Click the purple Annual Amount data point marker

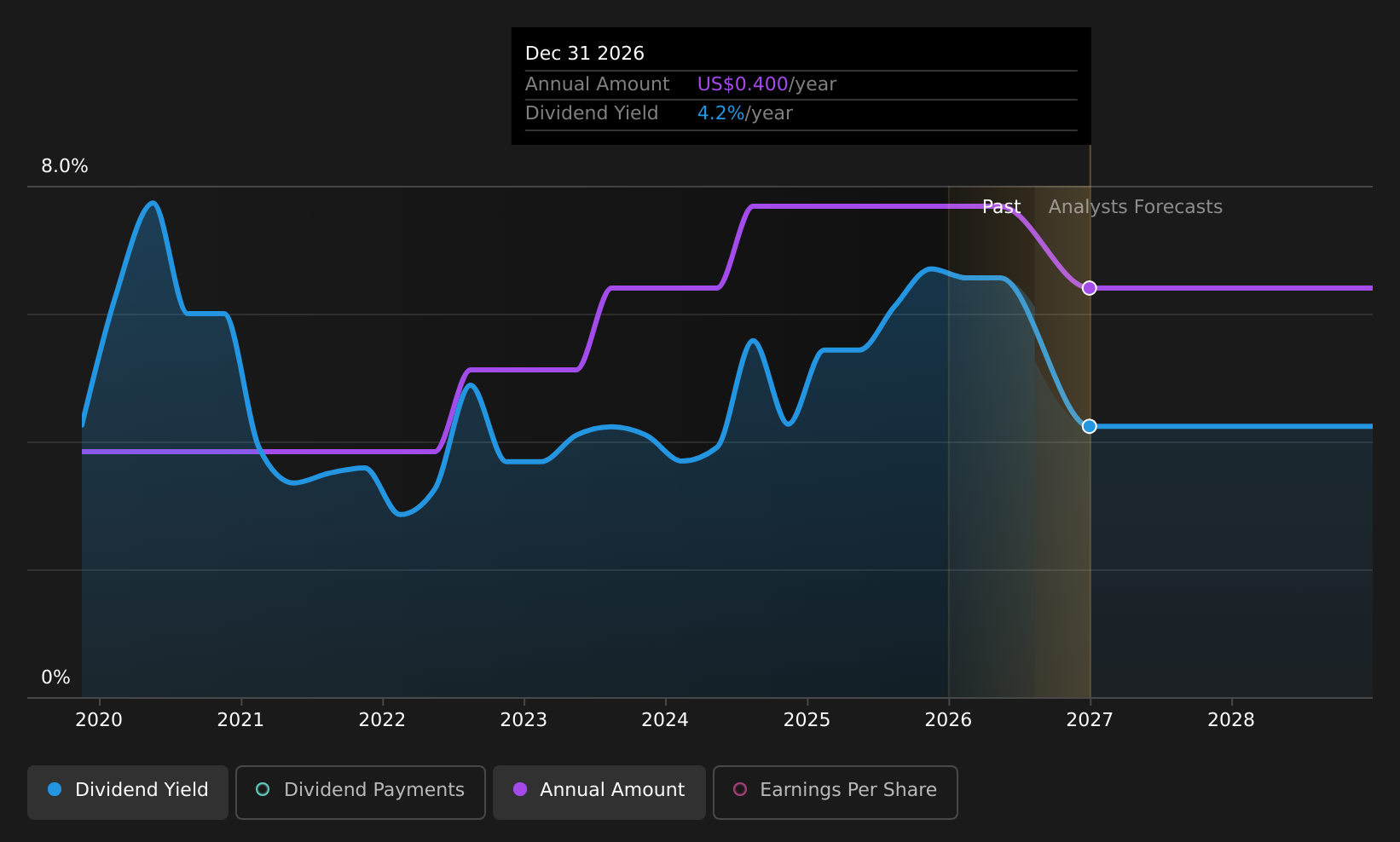(1089, 288)
